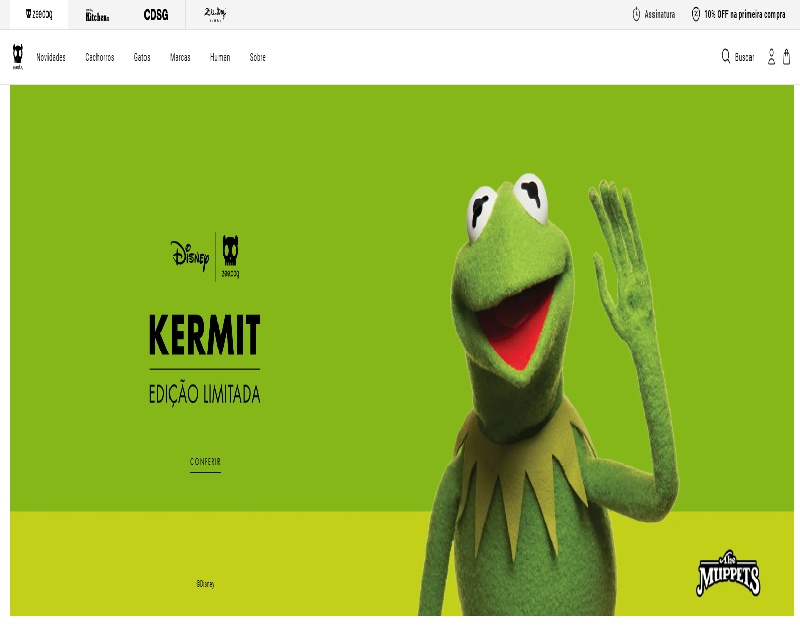Click the ©Disney copyright text
This screenshot has height=626, width=800.
205,584
